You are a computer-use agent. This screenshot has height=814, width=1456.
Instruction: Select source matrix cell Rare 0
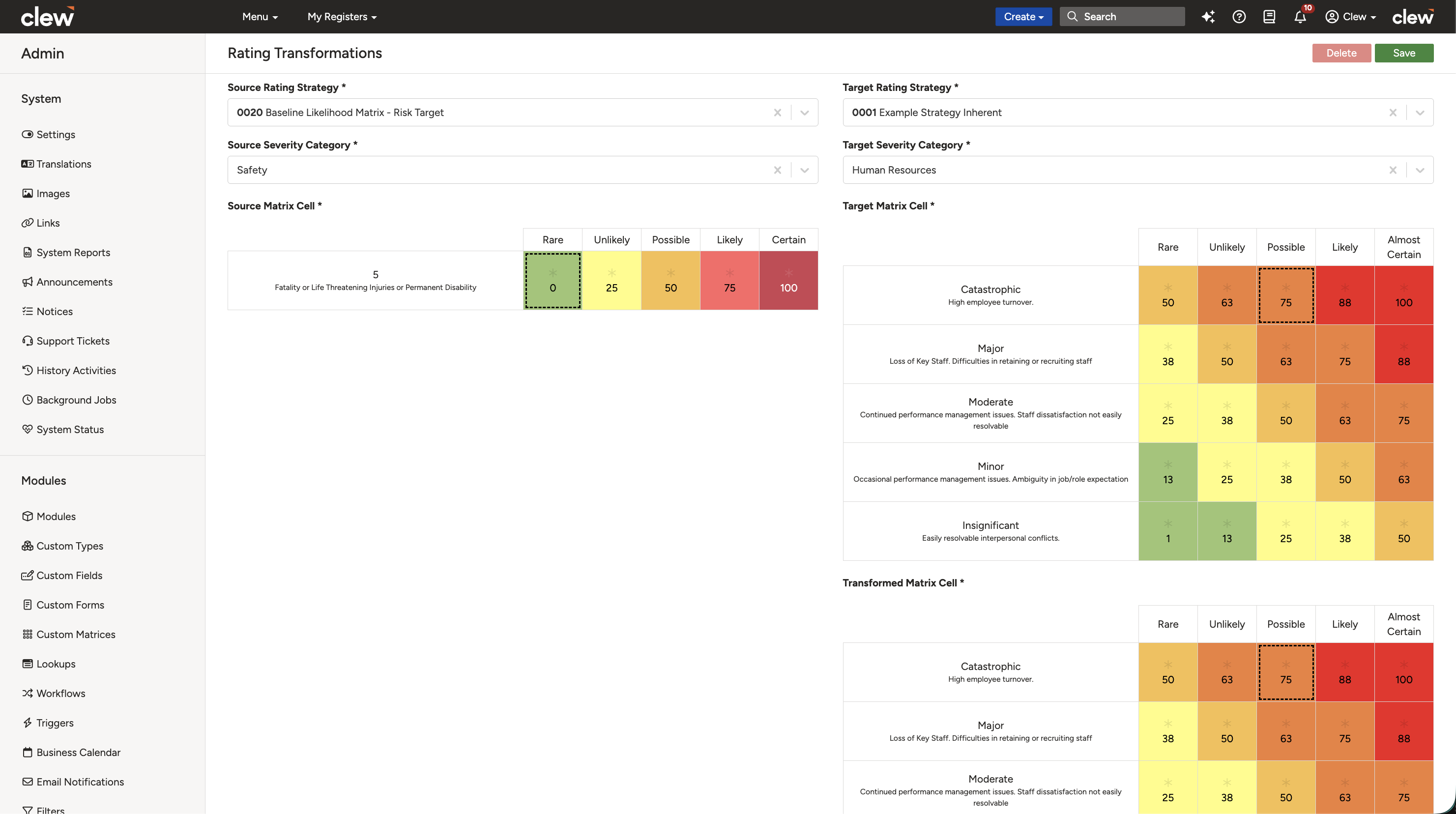coord(552,280)
